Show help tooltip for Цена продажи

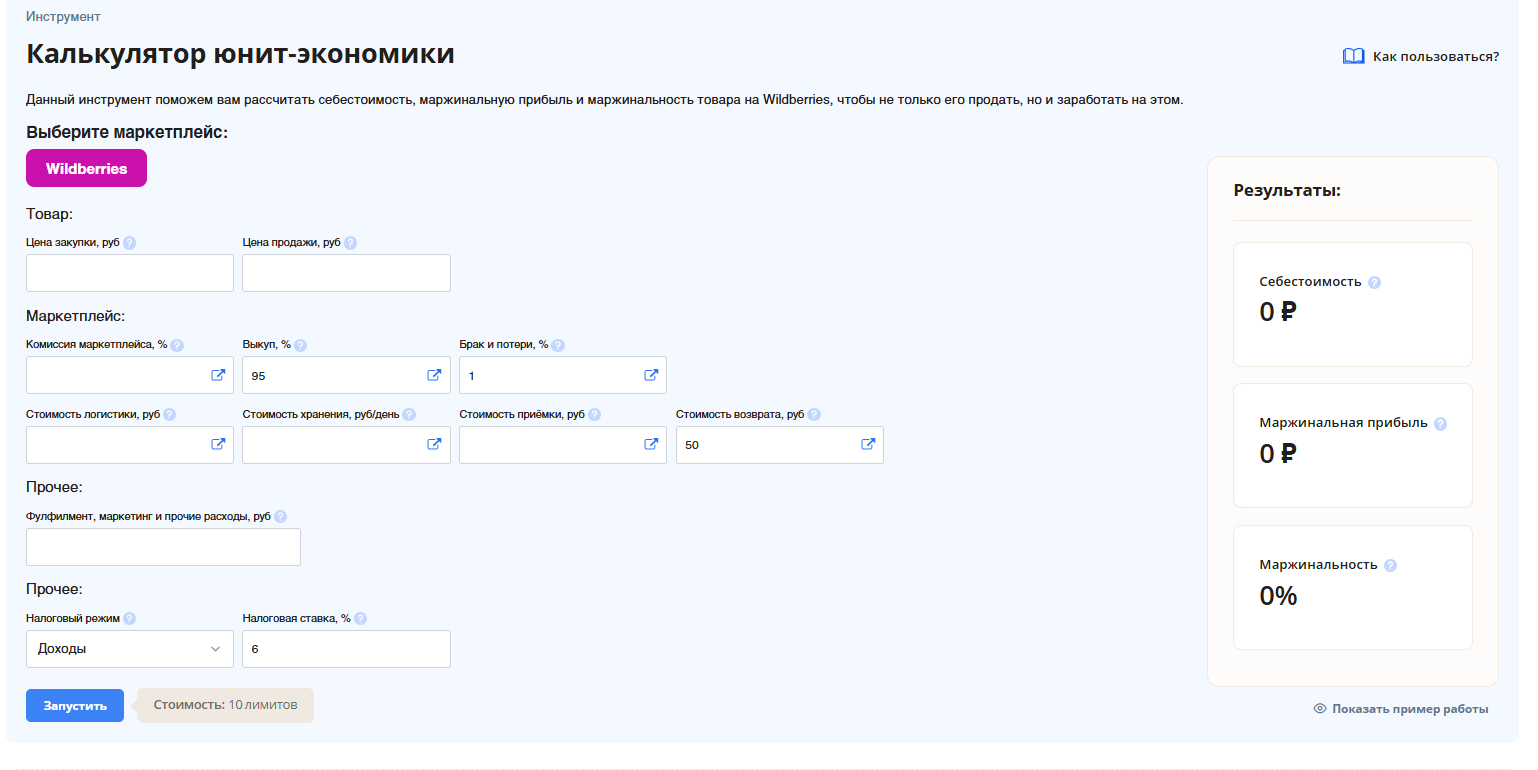[x=350, y=243]
